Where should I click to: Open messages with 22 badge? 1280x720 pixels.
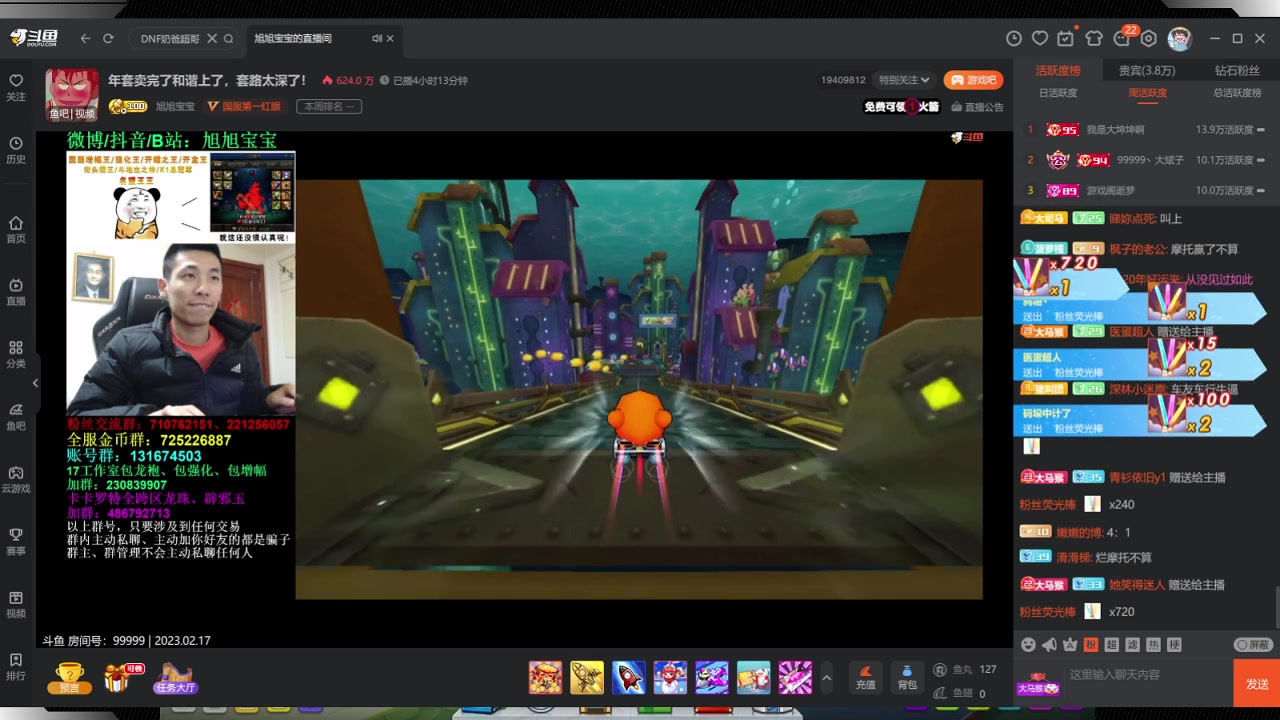tap(1122, 38)
